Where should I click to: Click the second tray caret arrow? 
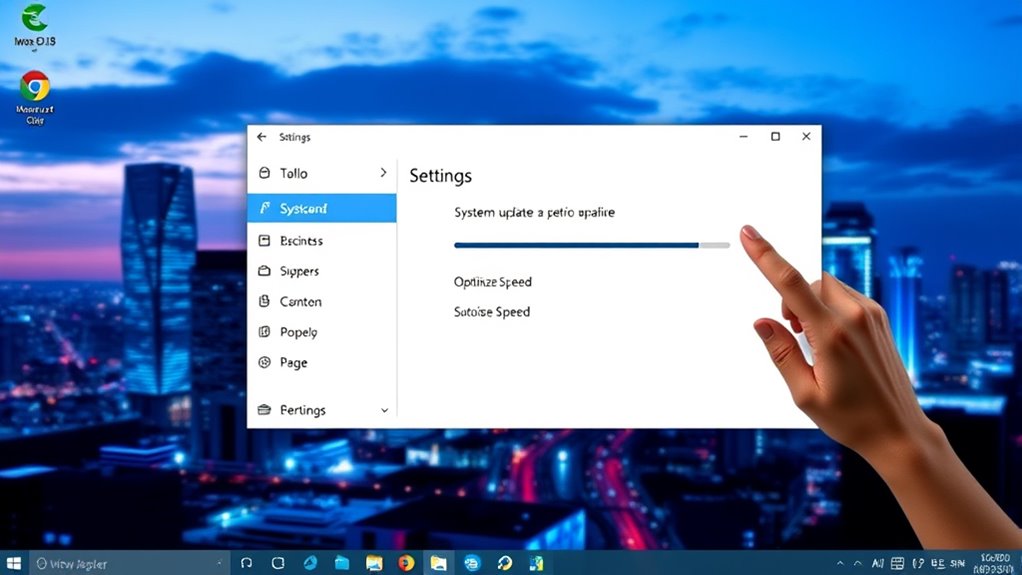[x=858, y=564]
